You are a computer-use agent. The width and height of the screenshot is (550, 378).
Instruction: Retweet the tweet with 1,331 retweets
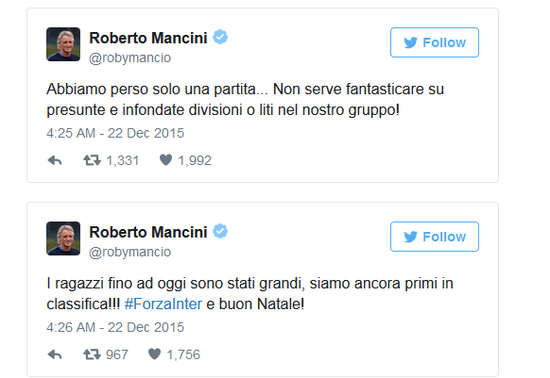92,161
